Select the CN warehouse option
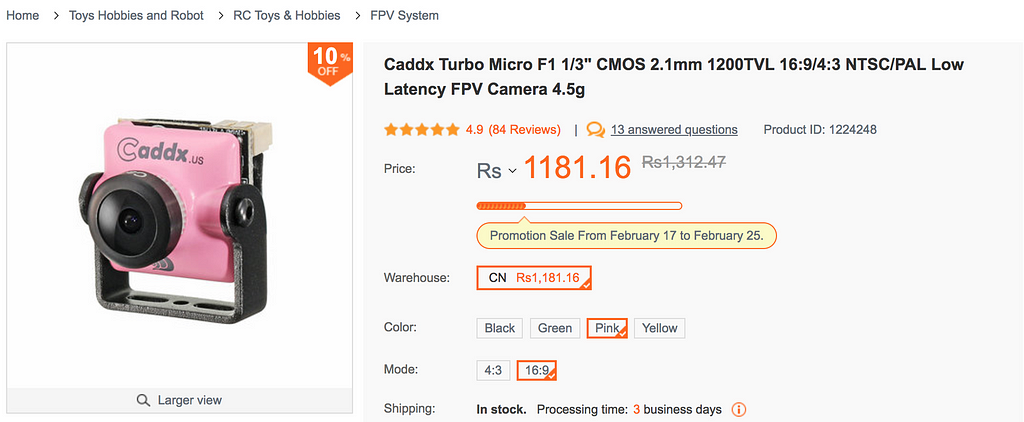Image resolution: width=1024 pixels, height=422 pixels. tap(534, 278)
